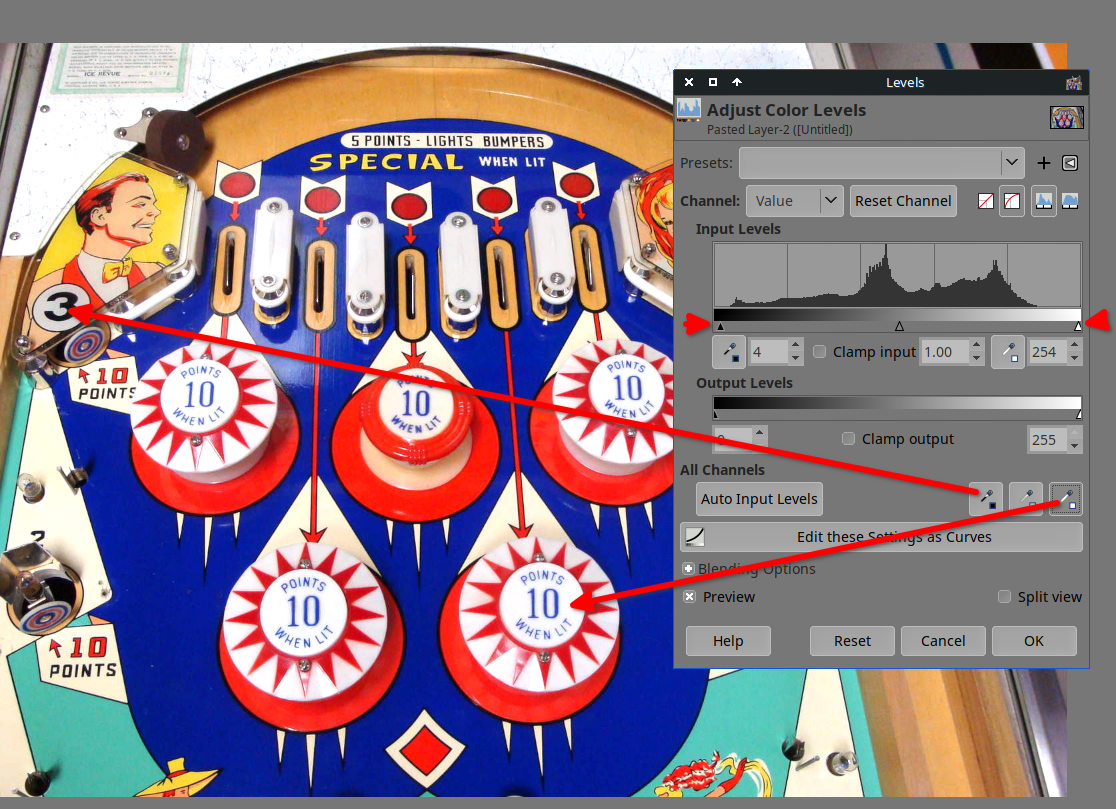Click Auto Input Levels
The image size is (1116, 809).
pyautogui.click(x=759, y=499)
